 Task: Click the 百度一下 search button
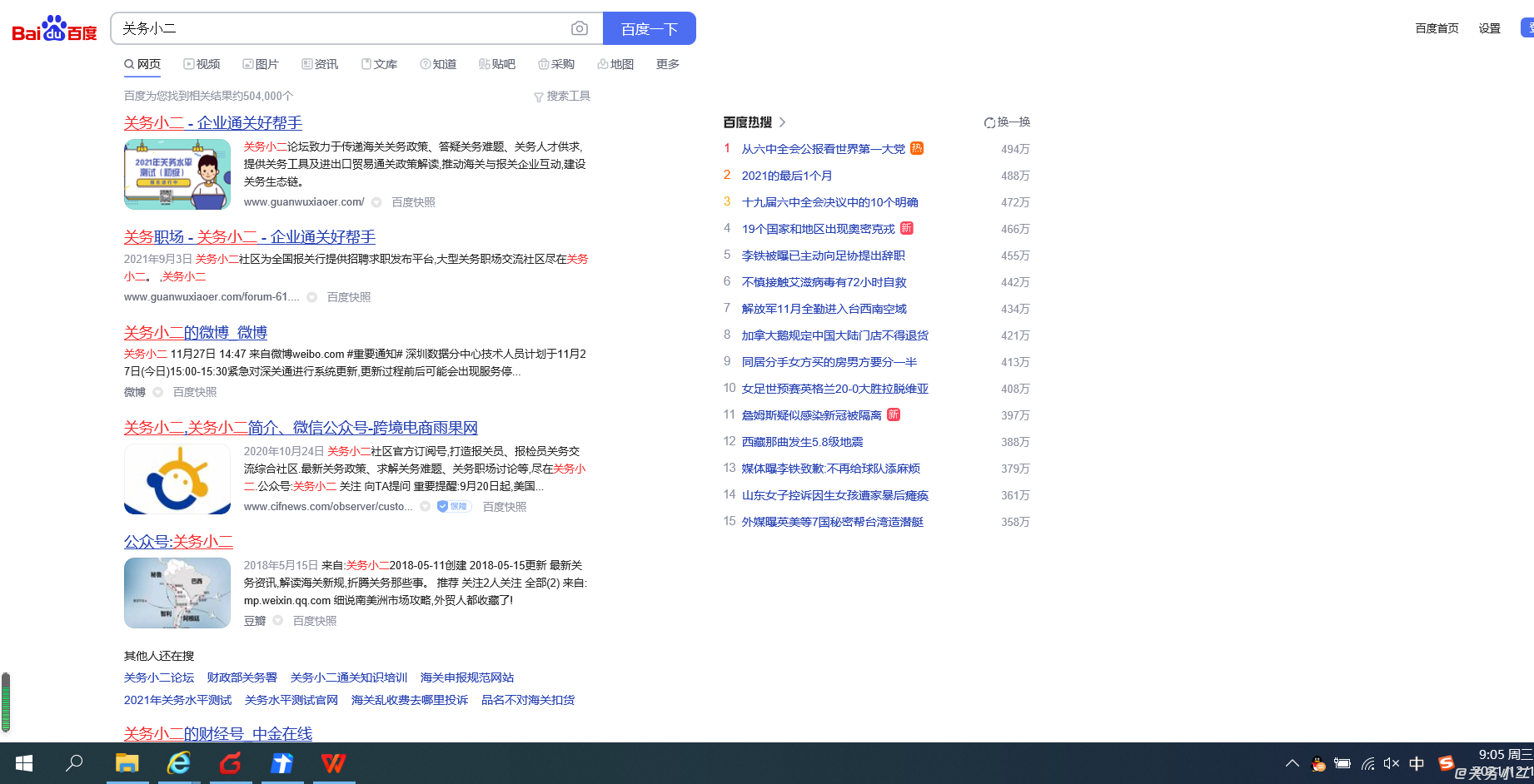click(x=650, y=28)
